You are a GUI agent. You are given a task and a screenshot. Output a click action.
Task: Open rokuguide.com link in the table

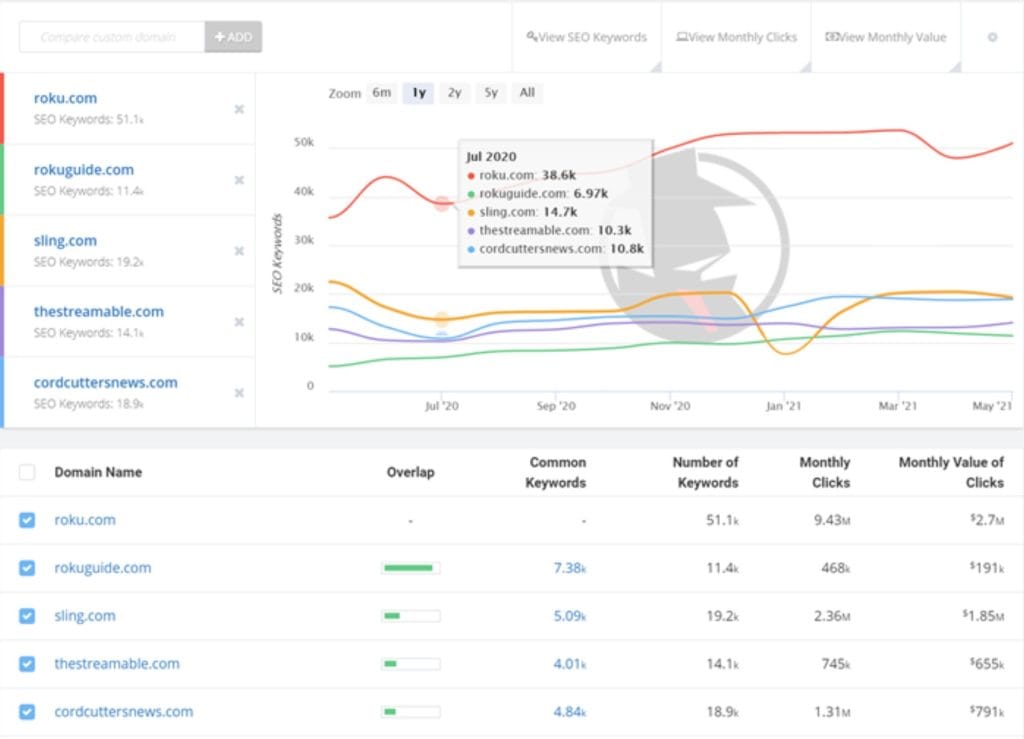click(x=103, y=568)
